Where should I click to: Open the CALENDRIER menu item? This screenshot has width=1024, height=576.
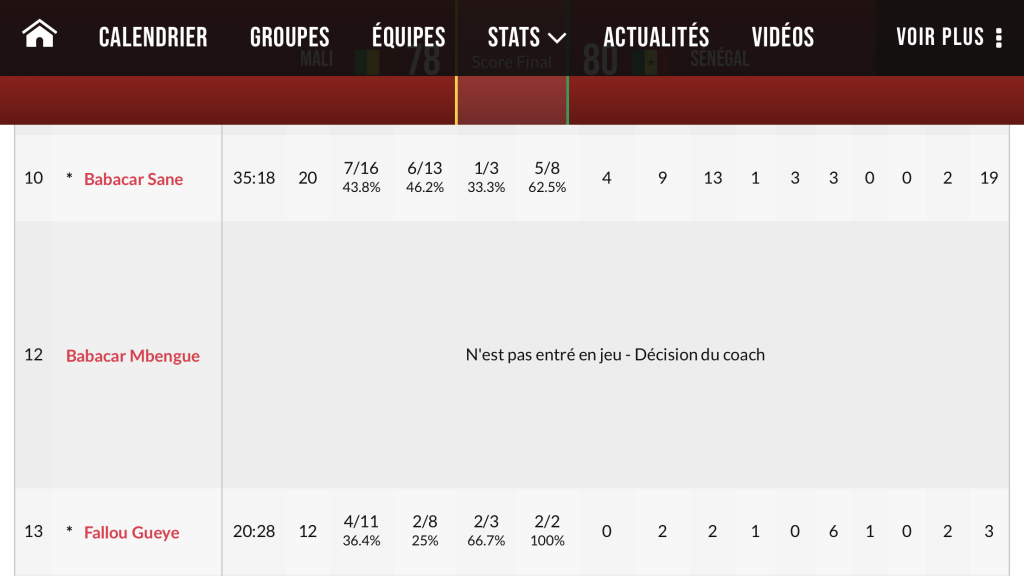pos(153,38)
